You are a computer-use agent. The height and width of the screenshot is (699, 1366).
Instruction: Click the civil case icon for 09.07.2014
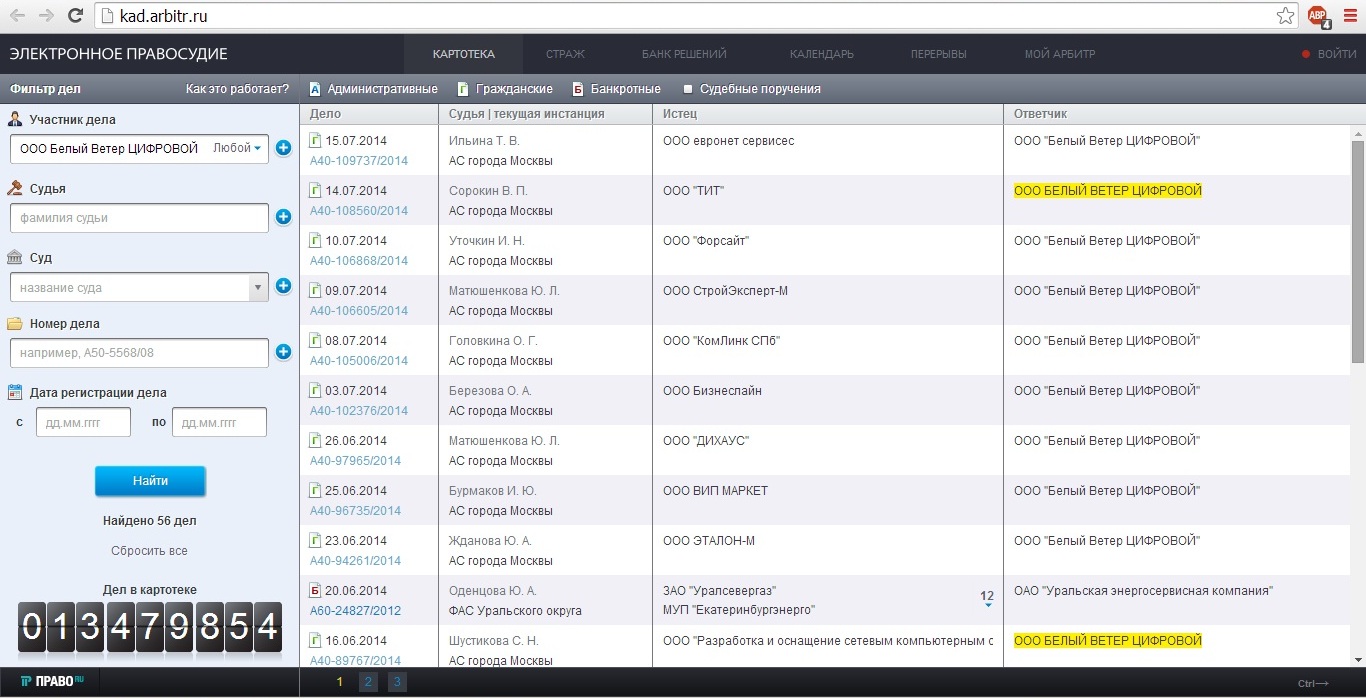[315, 290]
